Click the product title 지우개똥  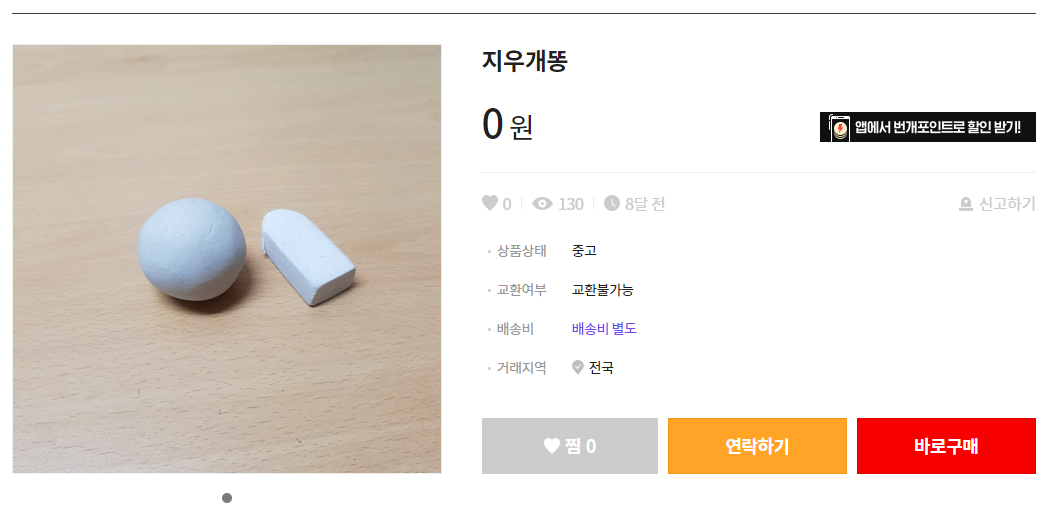click(525, 62)
